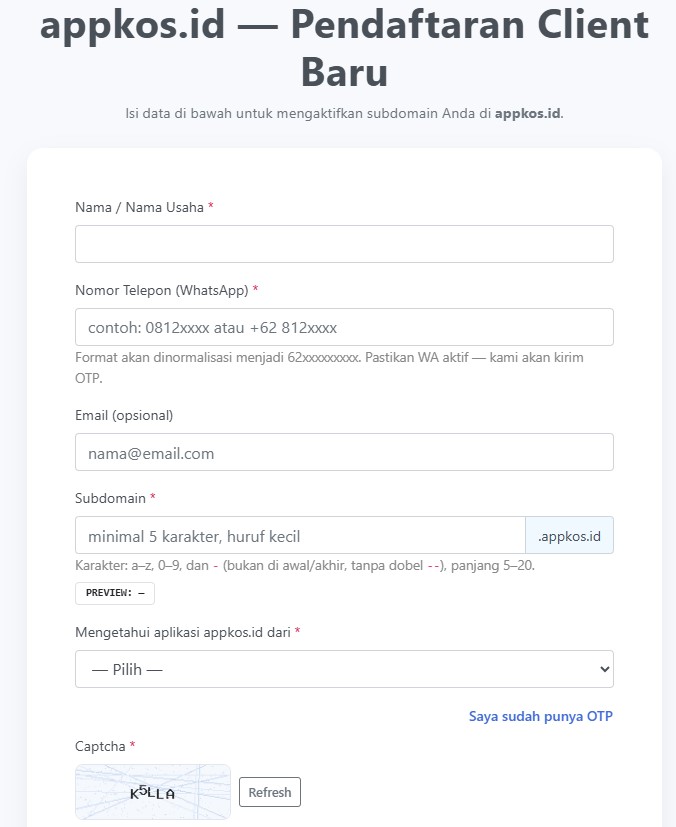Click the Pendaftaran Client Baru page heading

(x=344, y=48)
